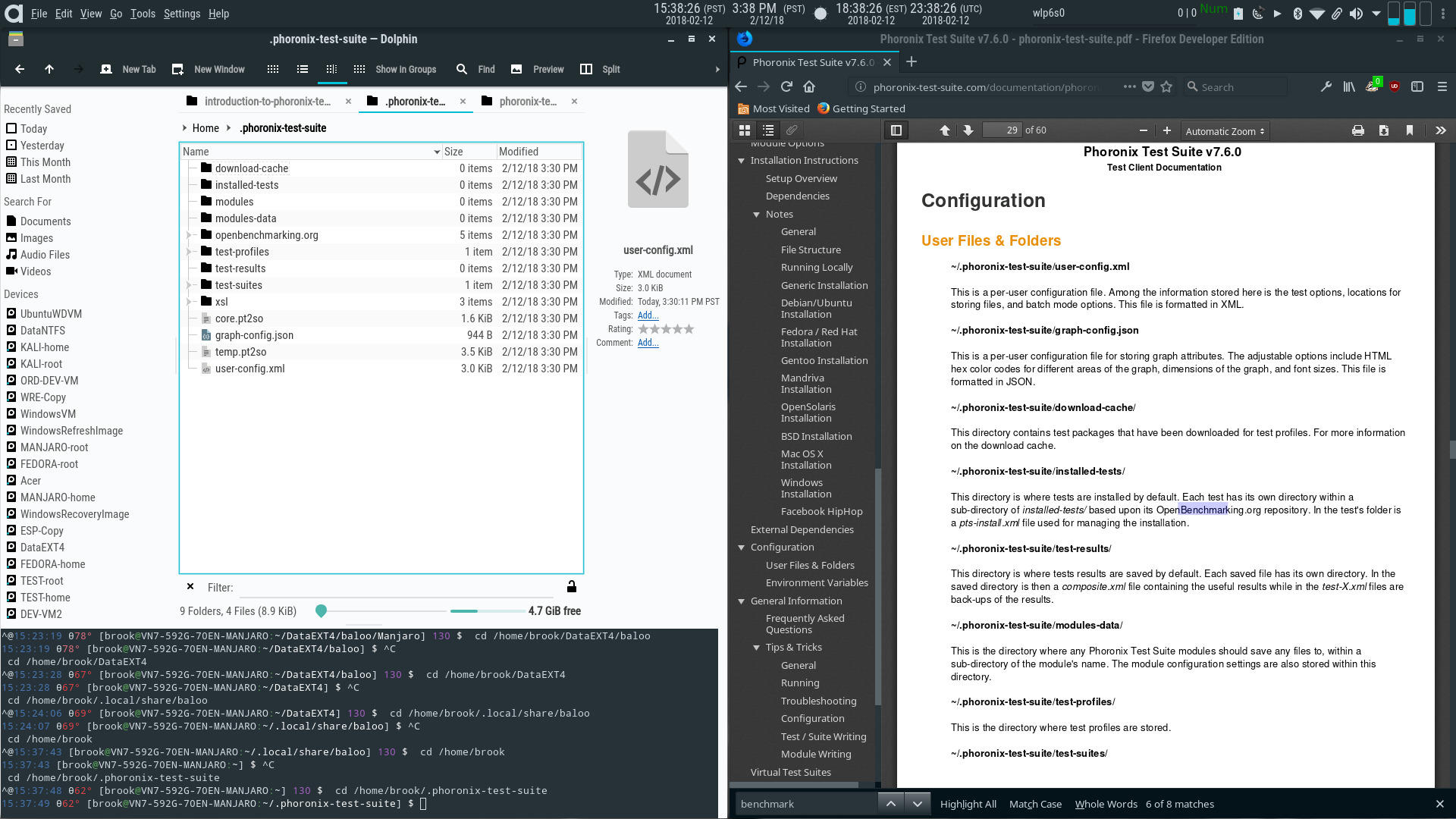Open a New Window in Dolphin
Image resolution: width=1456 pixels, height=819 pixels.
pyautogui.click(x=209, y=69)
